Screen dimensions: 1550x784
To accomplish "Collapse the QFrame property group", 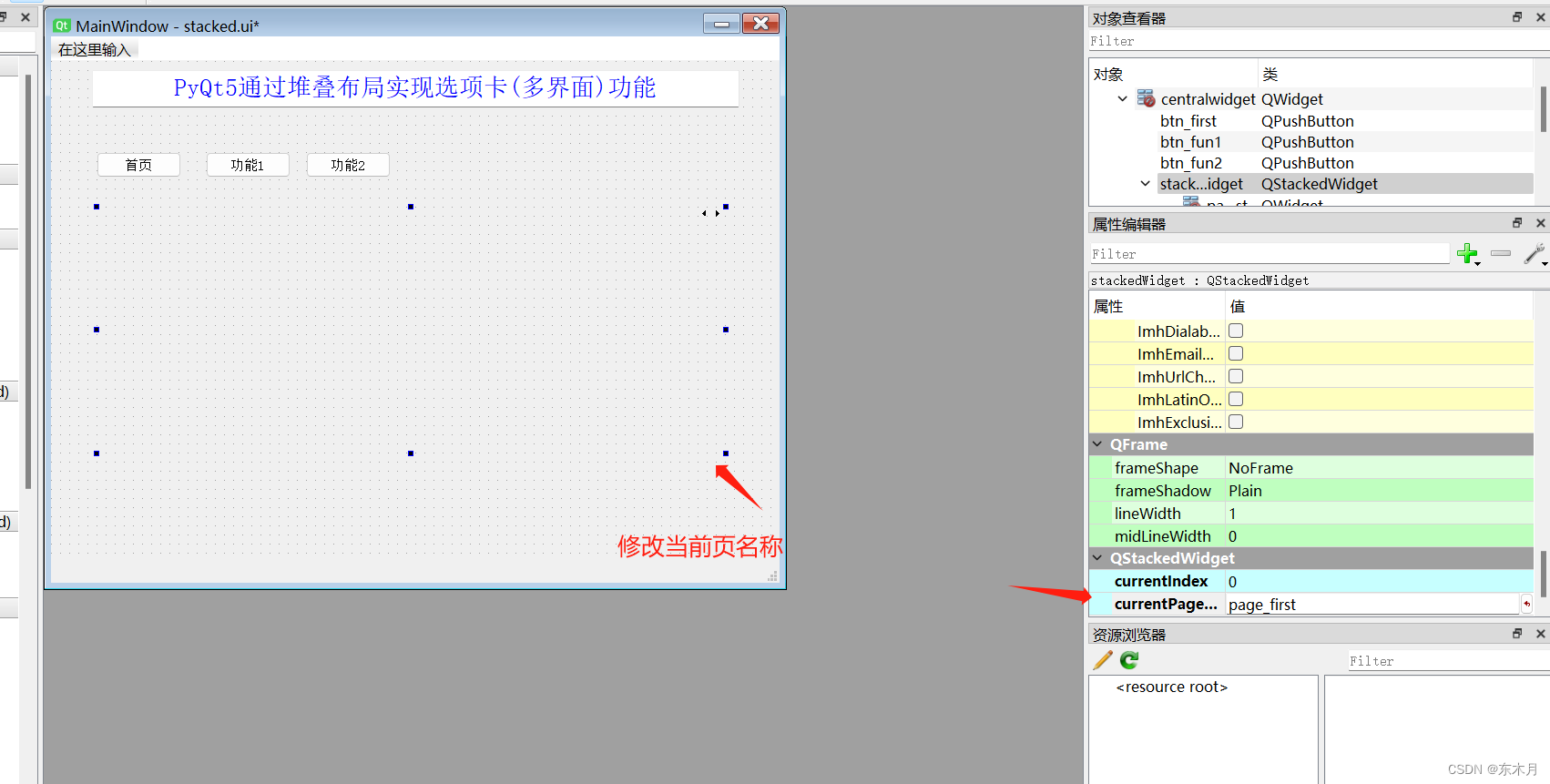I will tap(1098, 444).
